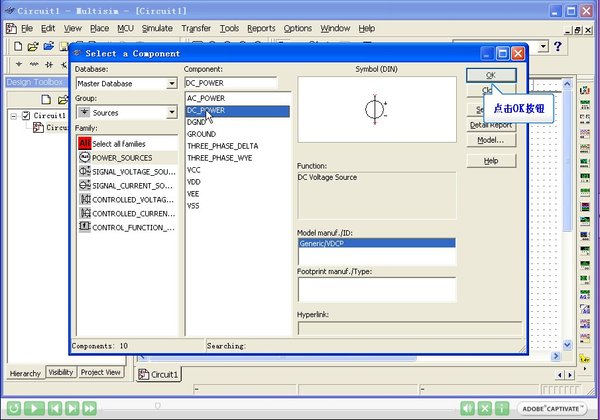
Task: Select the yellow Measurement Probe icon
Action: (584, 358)
